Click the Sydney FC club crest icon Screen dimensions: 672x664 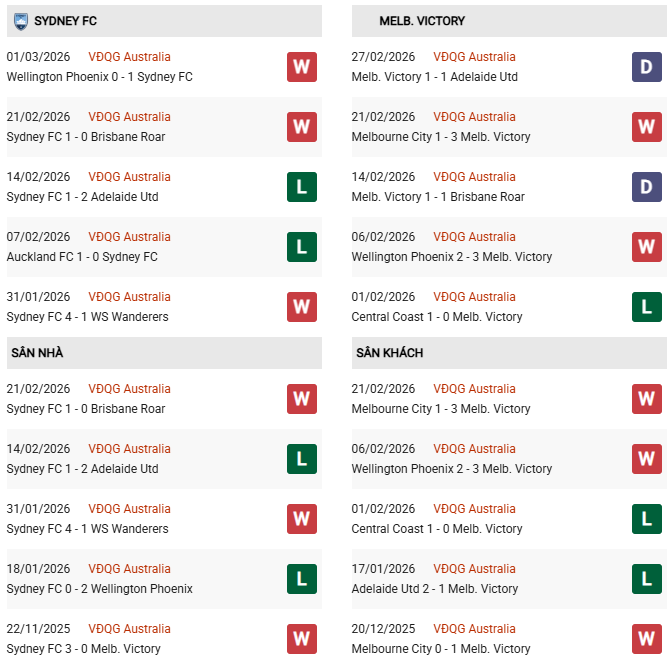[x=17, y=21]
